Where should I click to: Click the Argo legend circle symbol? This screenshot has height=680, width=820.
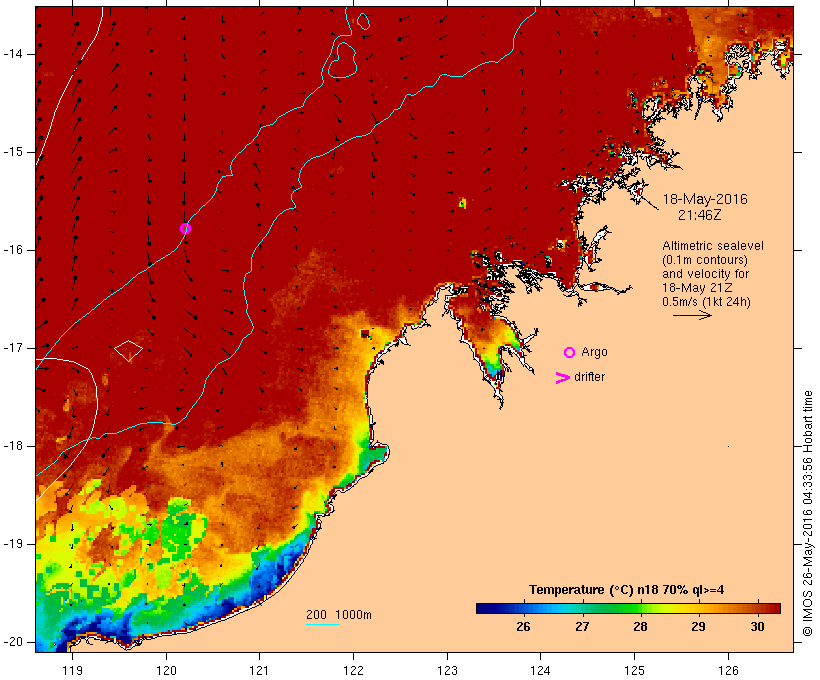(570, 353)
